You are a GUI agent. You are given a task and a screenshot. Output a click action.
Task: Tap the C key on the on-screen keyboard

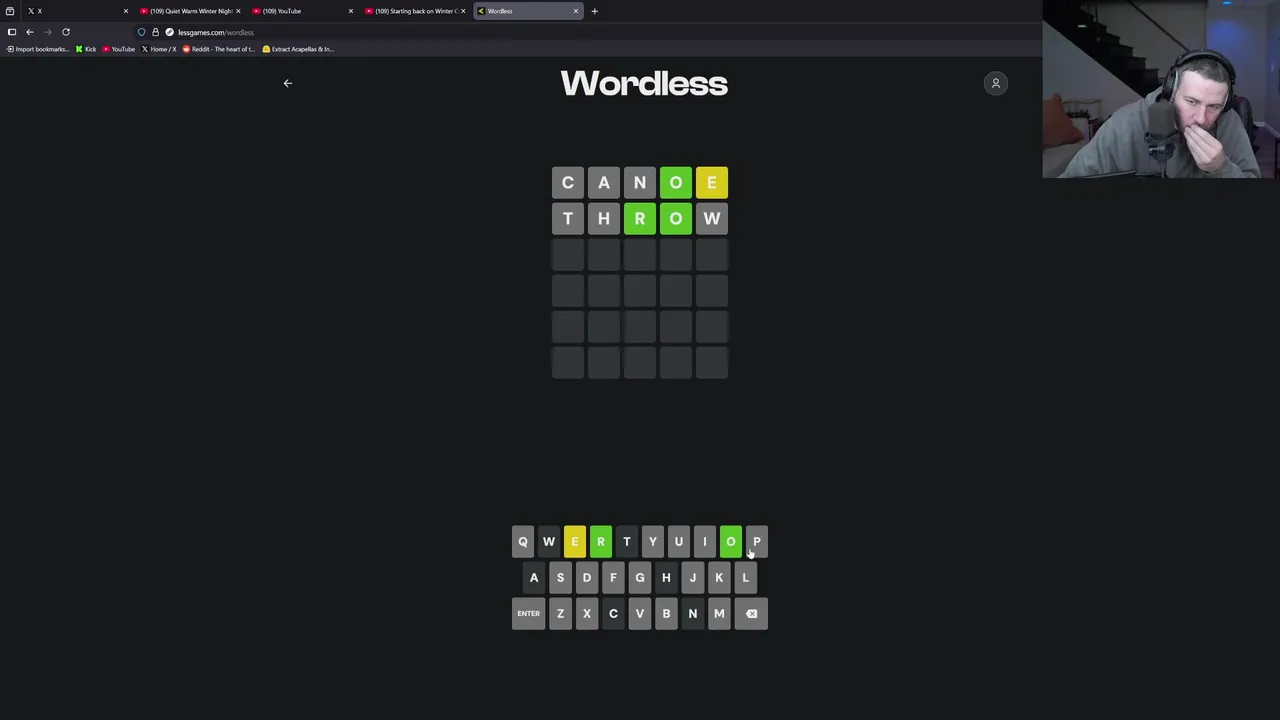point(613,614)
